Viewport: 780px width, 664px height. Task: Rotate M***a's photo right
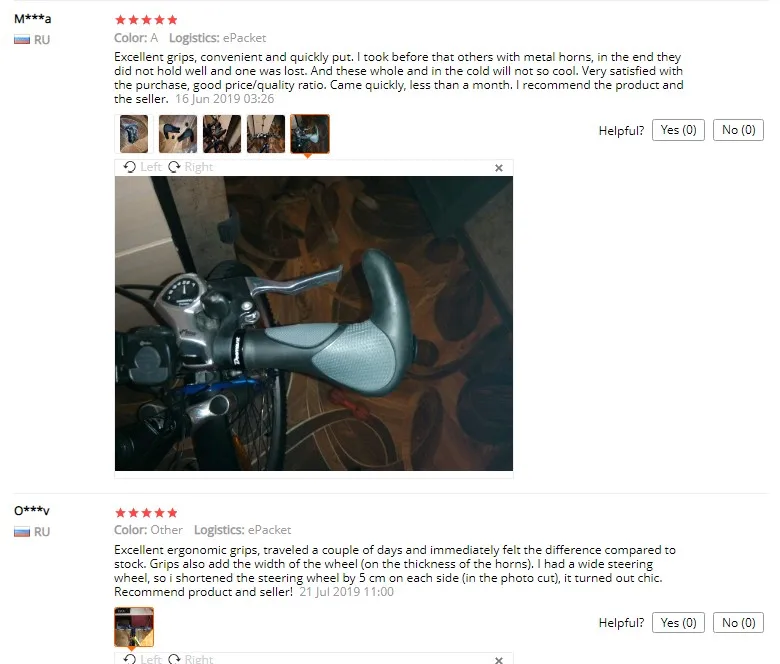pyautogui.click(x=191, y=167)
